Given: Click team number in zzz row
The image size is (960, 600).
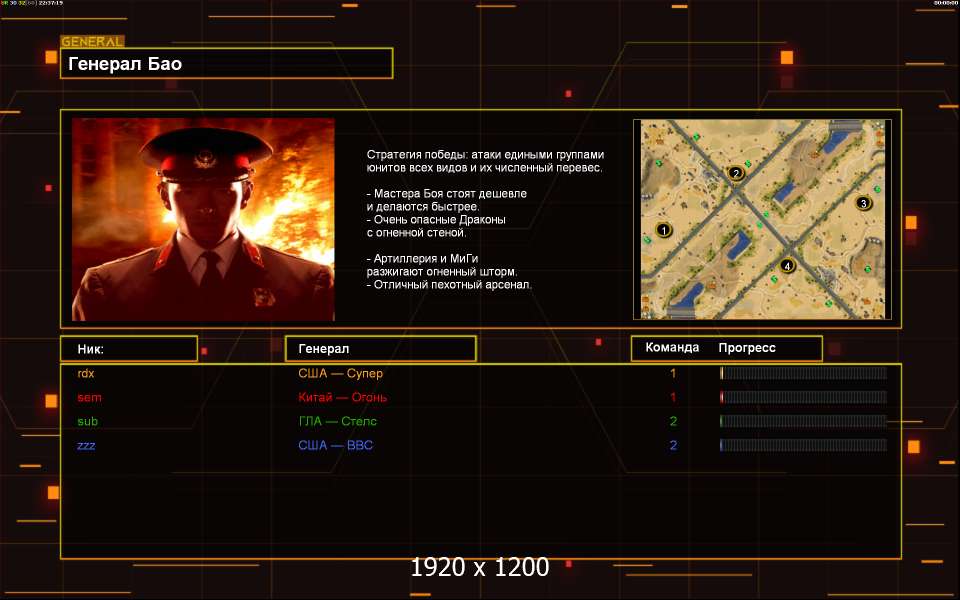Looking at the screenshot, I should coord(673,445).
